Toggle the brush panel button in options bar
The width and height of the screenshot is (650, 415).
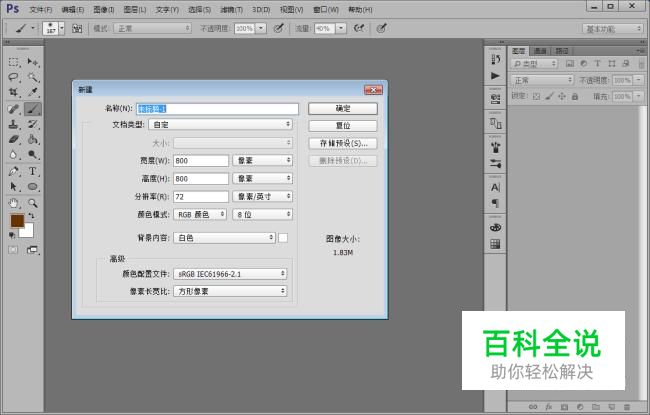pyautogui.click(x=77, y=29)
